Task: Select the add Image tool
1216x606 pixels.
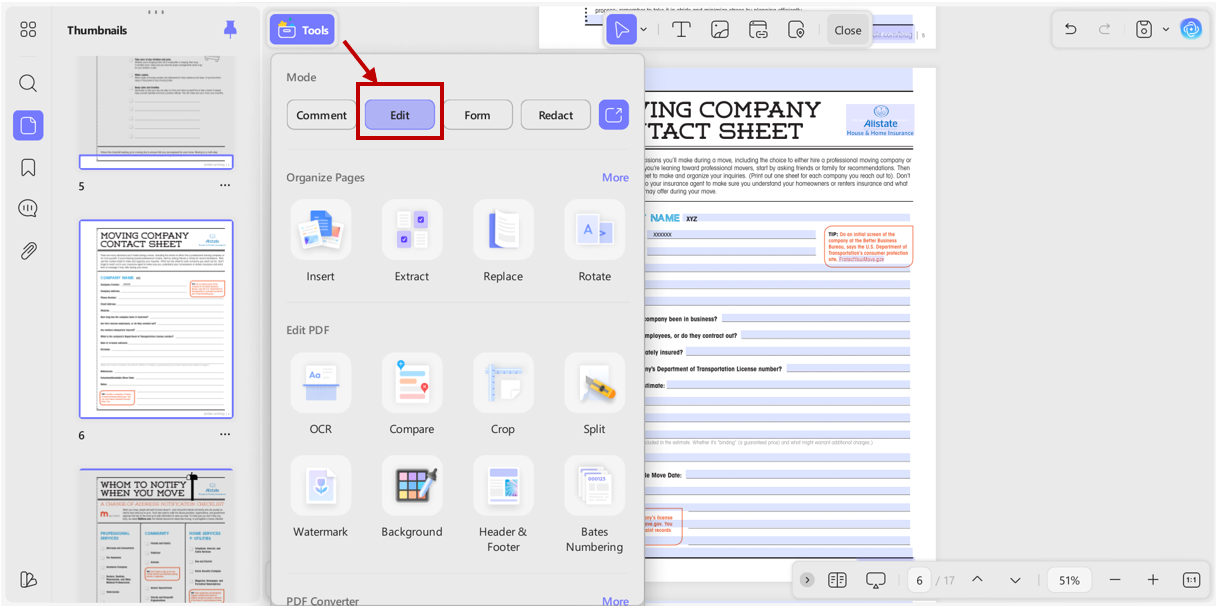Action: (x=720, y=30)
